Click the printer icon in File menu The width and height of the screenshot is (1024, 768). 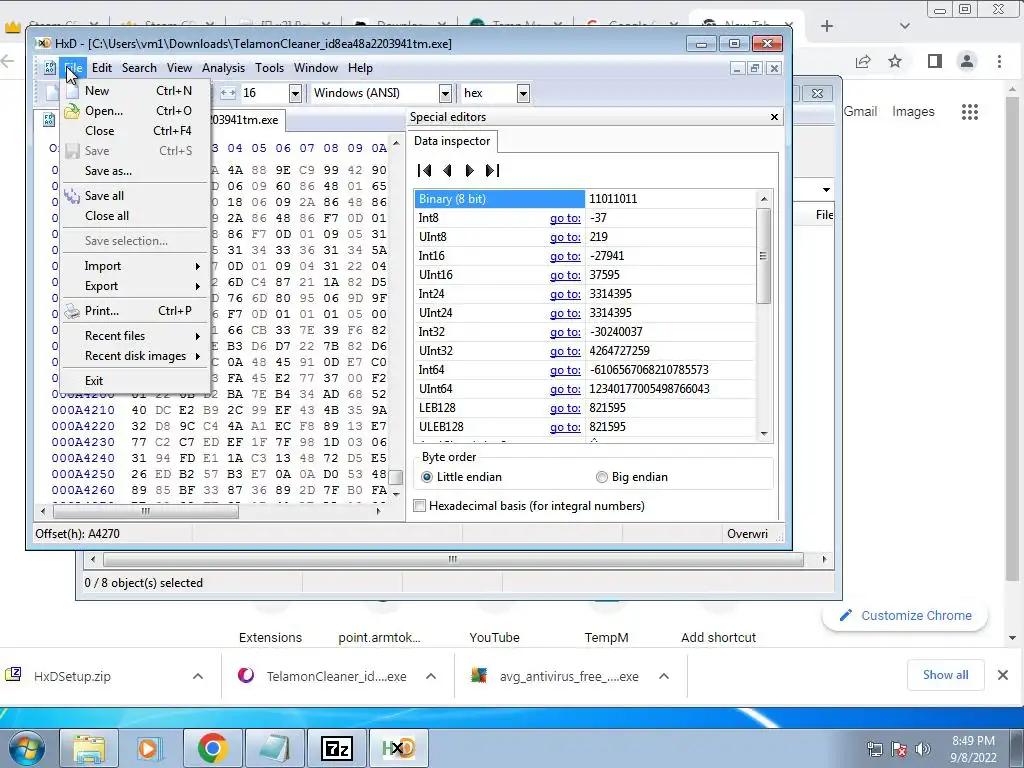(72, 311)
